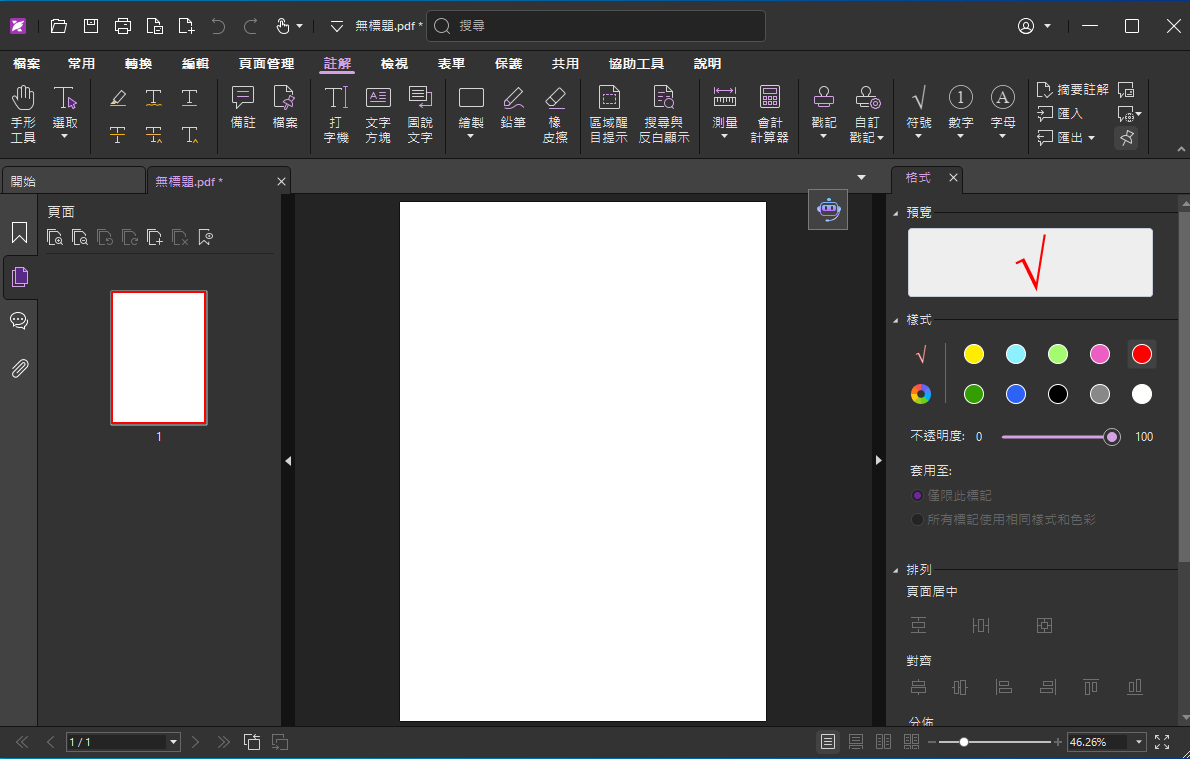Switch to single page view mode
Viewport: 1190px width, 759px height.
click(x=827, y=742)
